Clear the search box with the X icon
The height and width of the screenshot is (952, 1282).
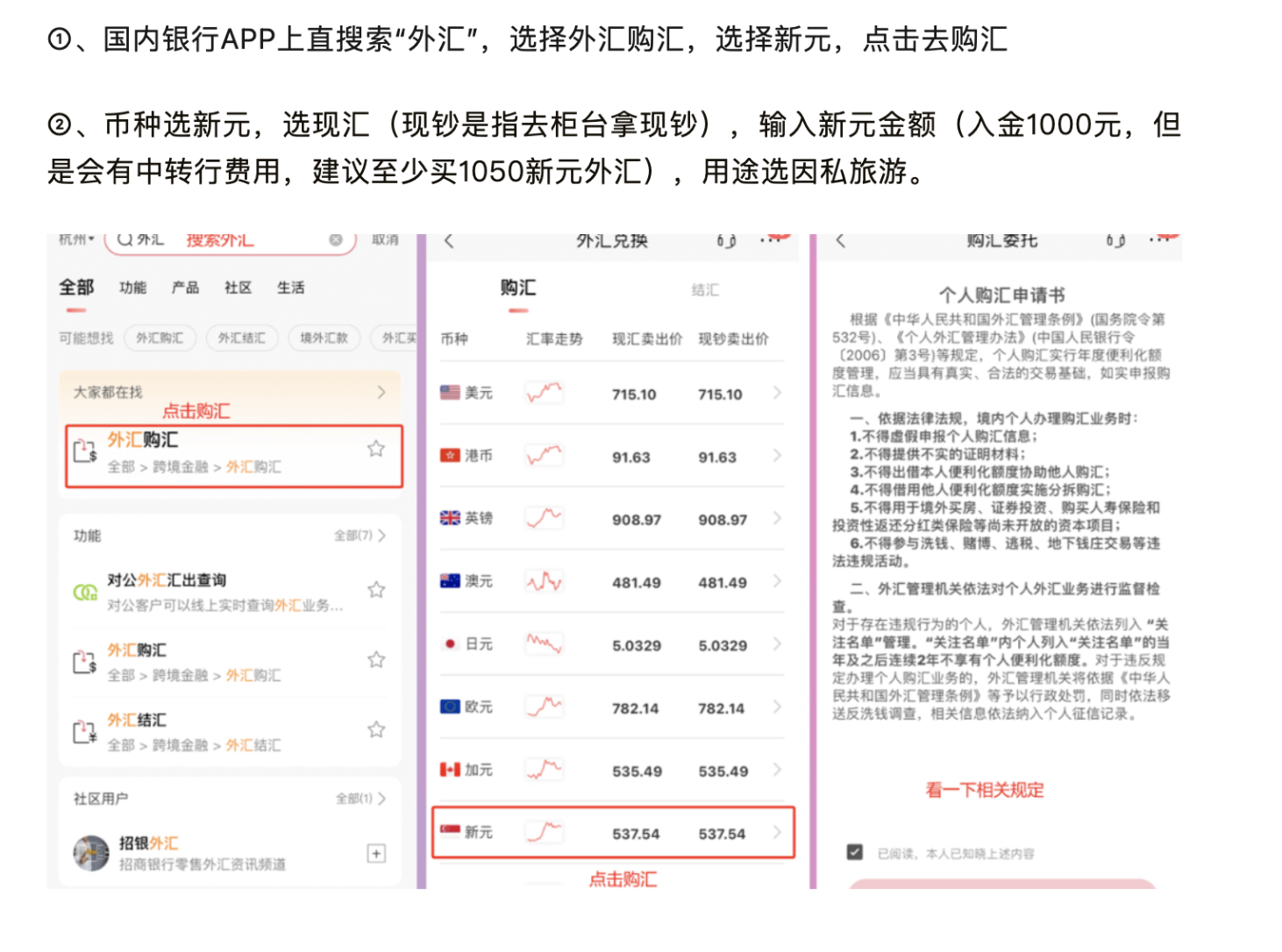tap(335, 240)
